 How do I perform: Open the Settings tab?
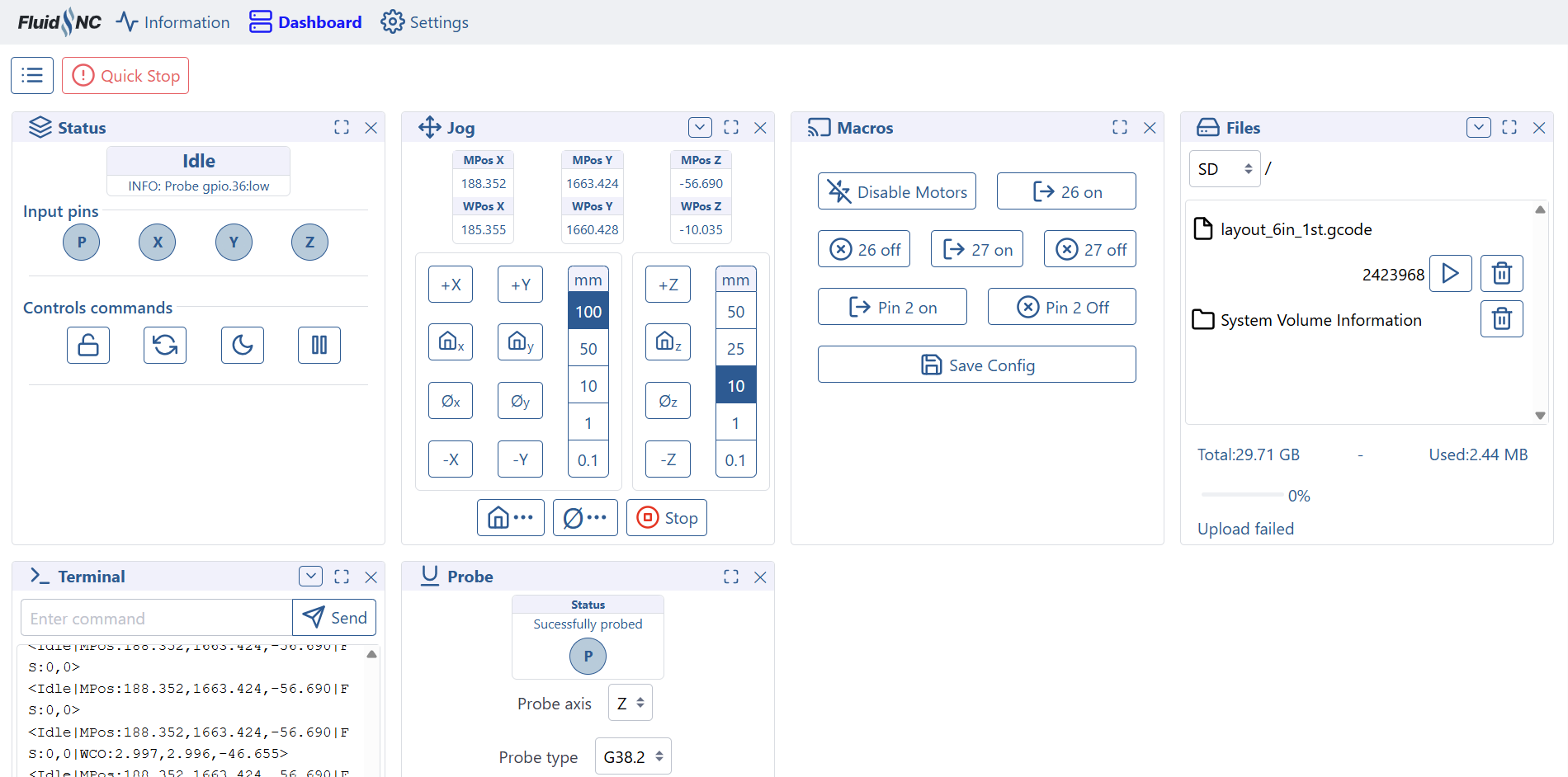424,22
